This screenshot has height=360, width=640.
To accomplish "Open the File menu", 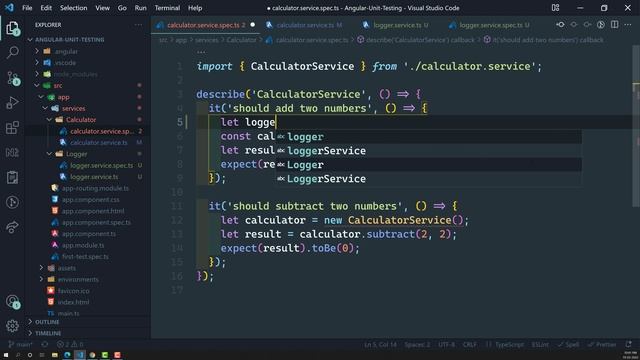I will [27, 8].
